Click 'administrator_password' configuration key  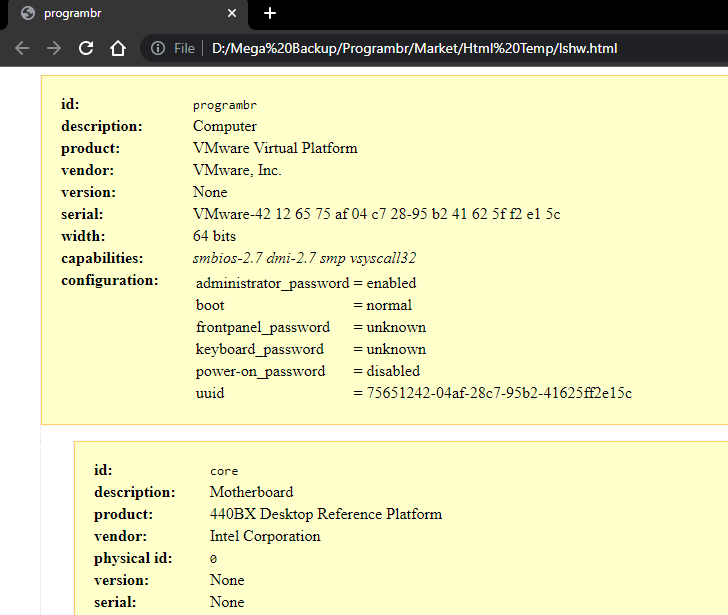click(273, 283)
